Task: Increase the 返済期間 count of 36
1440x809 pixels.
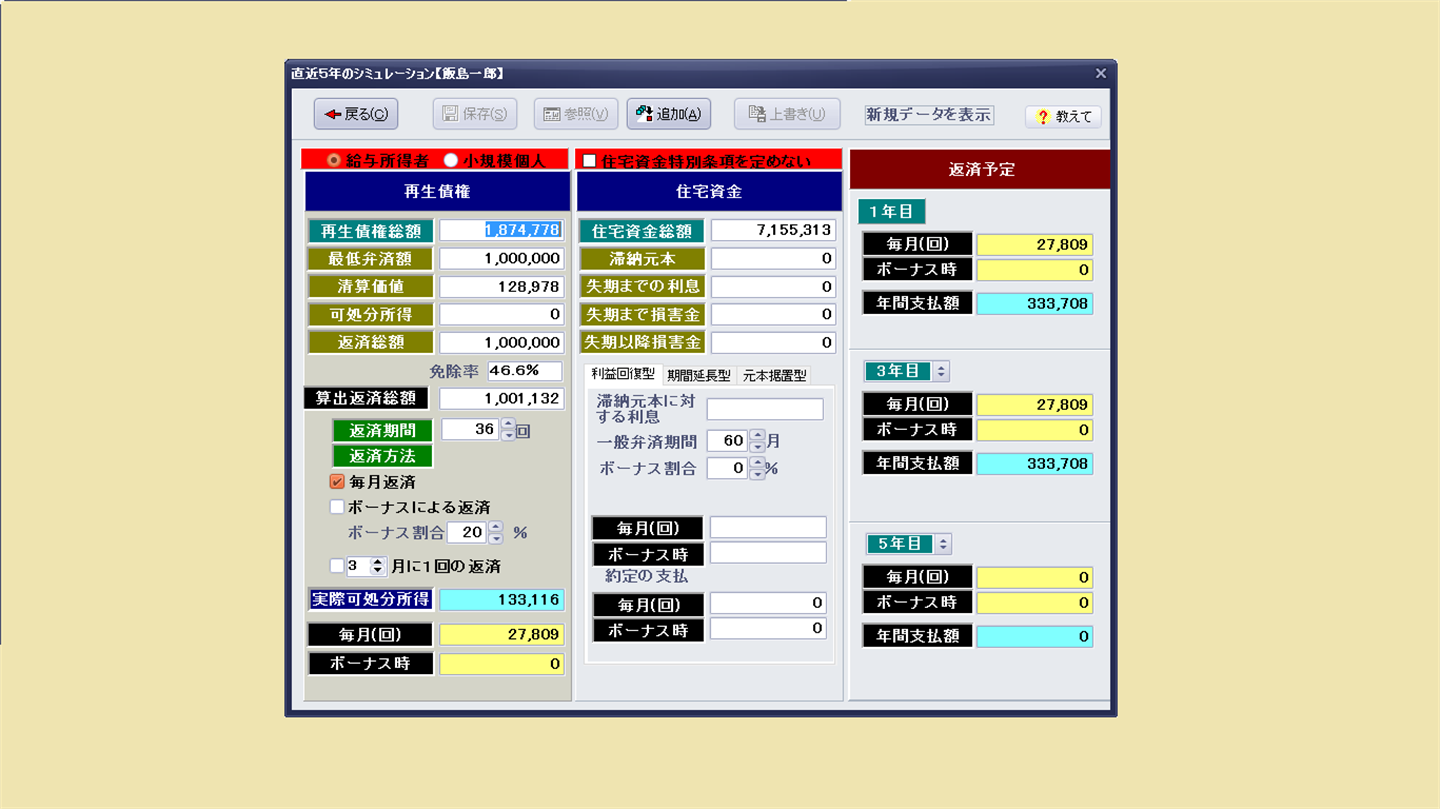Action: [x=508, y=425]
